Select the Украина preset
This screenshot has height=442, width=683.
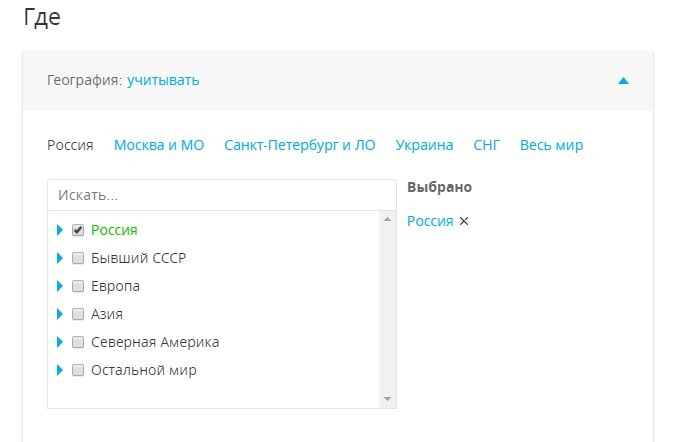(x=424, y=145)
